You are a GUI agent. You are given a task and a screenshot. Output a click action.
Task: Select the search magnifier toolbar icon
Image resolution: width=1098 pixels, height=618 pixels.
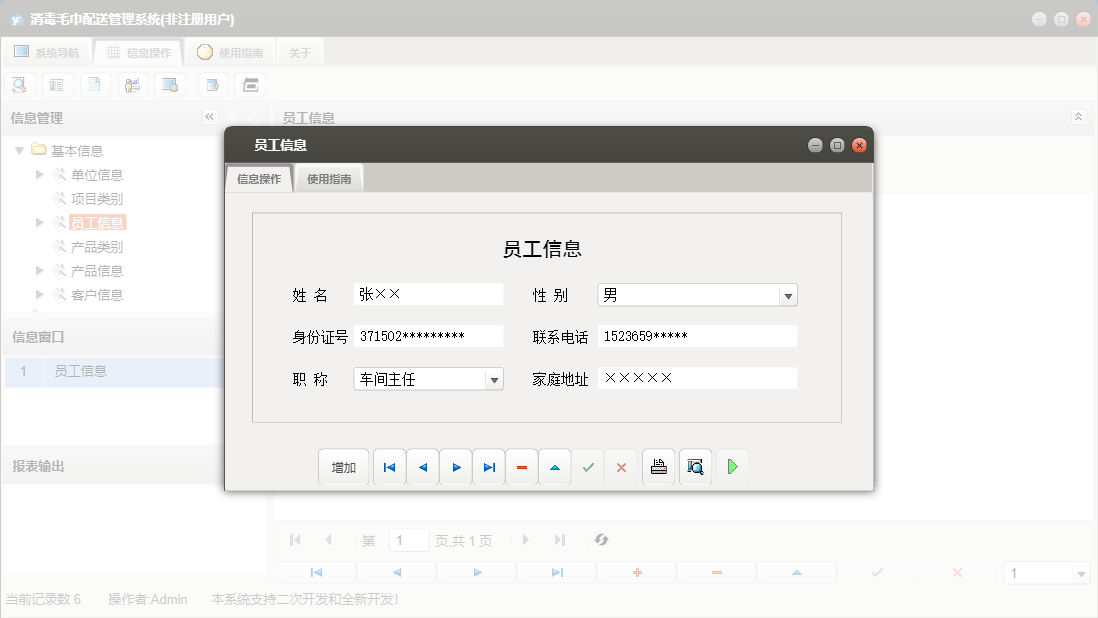pyautogui.click(x=19, y=84)
